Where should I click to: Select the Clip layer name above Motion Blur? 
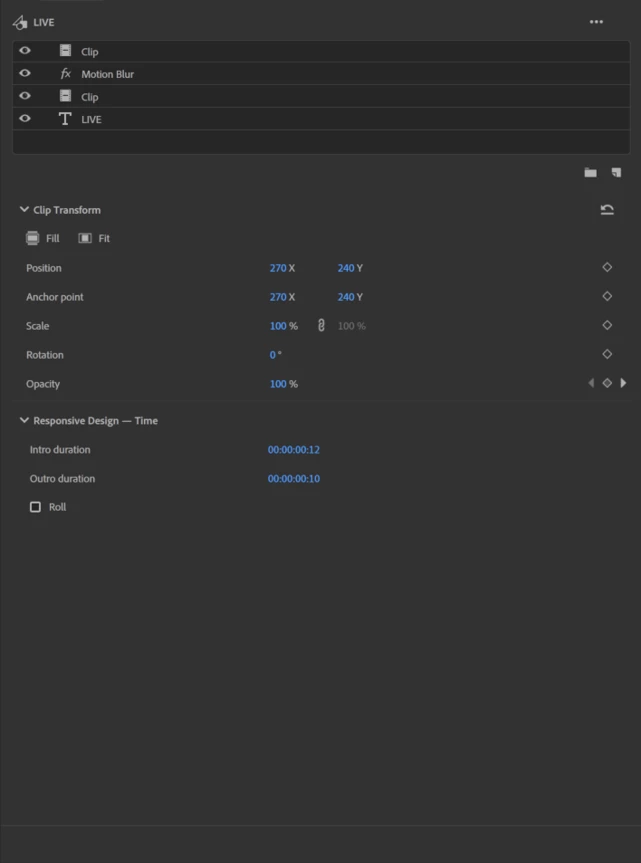pyautogui.click(x=90, y=52)
